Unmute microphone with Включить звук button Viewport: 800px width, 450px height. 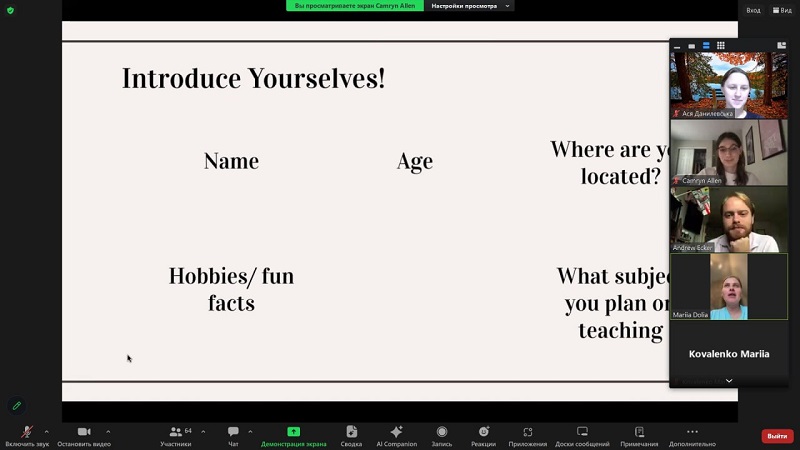(x=27, y=437)
